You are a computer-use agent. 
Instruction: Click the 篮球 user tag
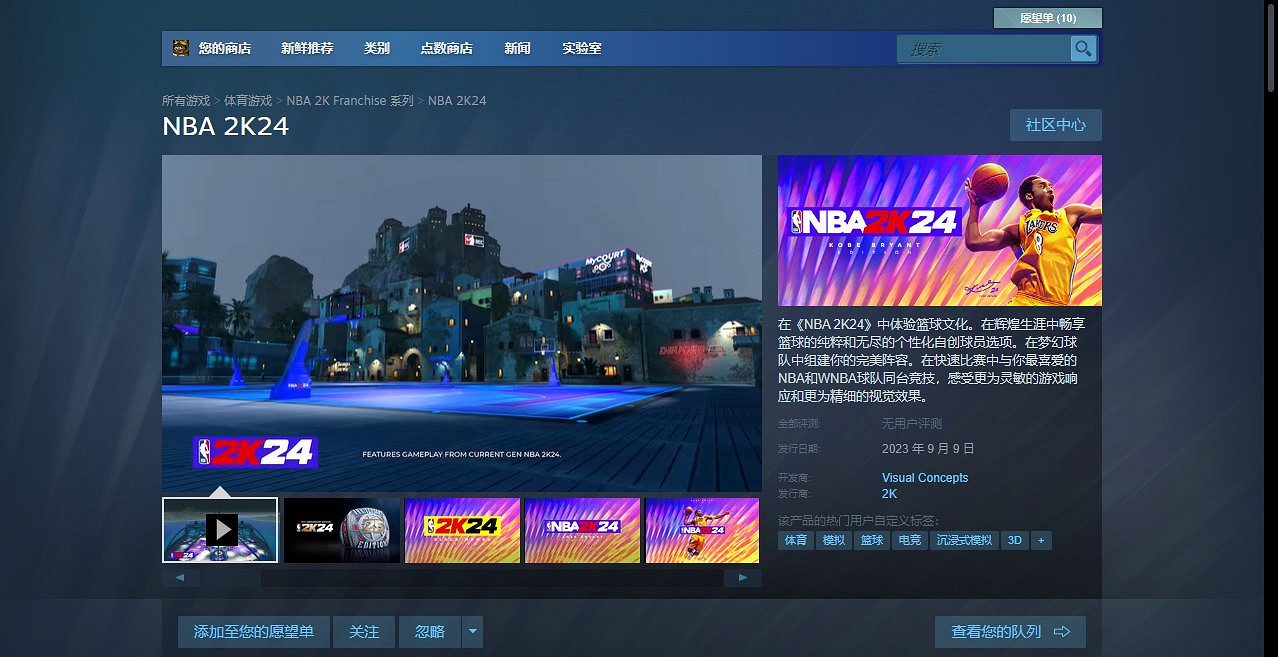coord(870,540)
